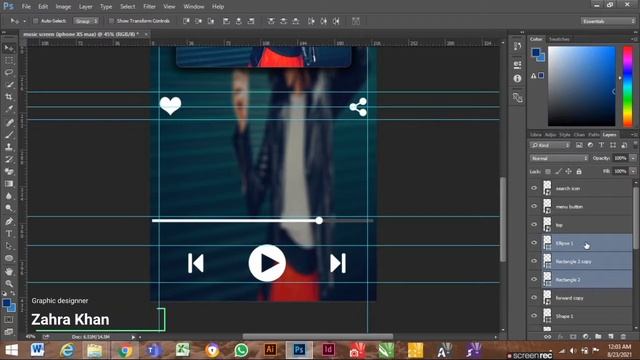Select the Path Selection tool
Image resolution: width=640 pixels, height=360 pixels.
click(9, 246)
